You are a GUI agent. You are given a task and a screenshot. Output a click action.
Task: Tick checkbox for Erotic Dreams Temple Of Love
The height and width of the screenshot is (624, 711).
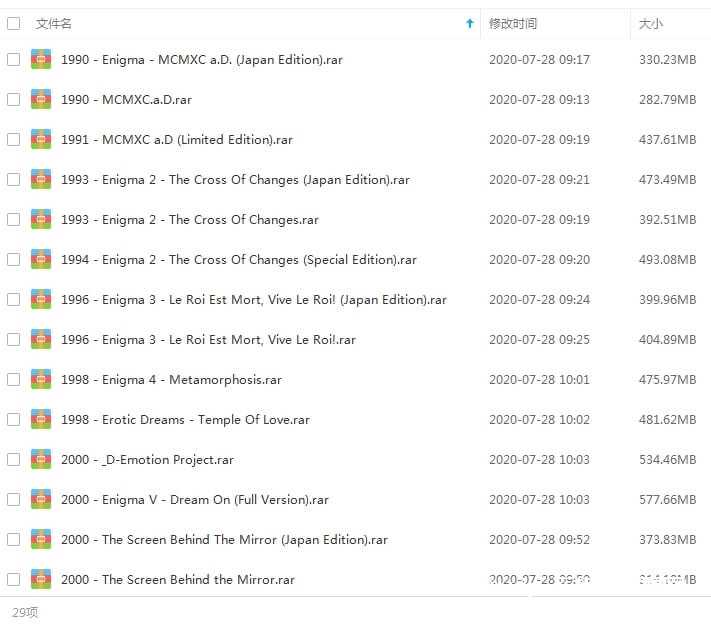[x=14, y=419]
